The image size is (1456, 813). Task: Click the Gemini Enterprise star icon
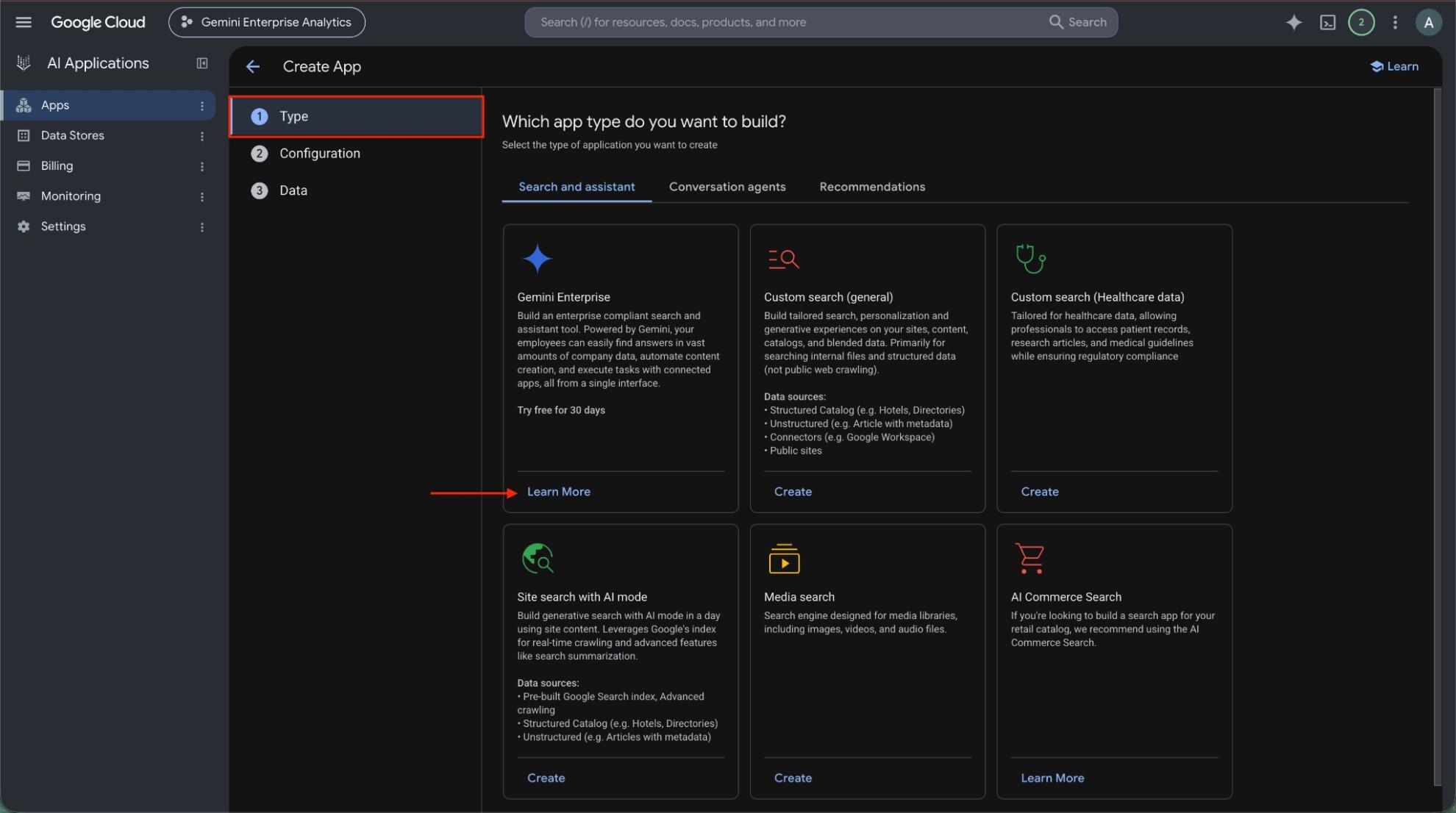[538, 259]
